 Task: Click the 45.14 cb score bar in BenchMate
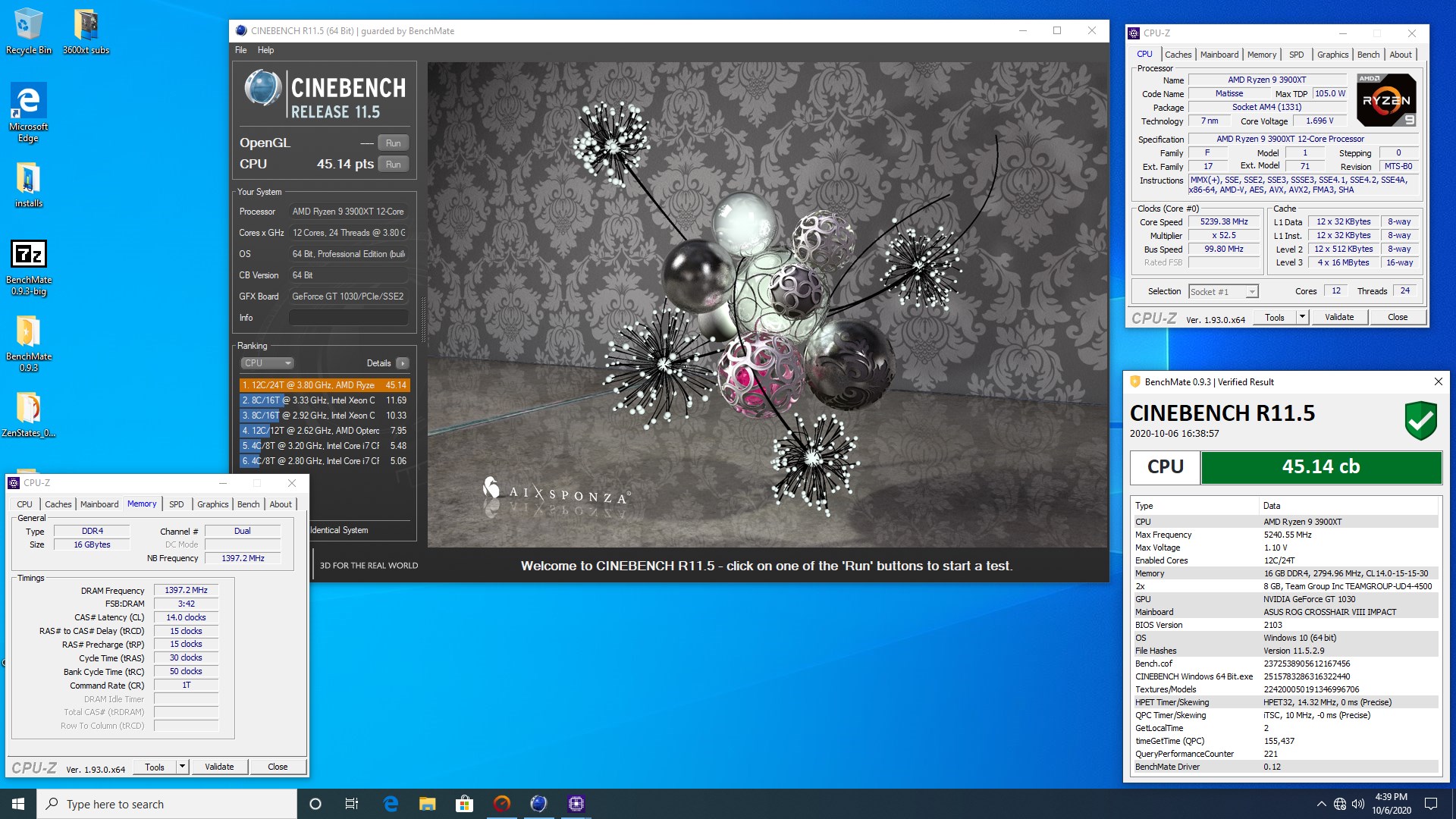tap(1321, 467)
